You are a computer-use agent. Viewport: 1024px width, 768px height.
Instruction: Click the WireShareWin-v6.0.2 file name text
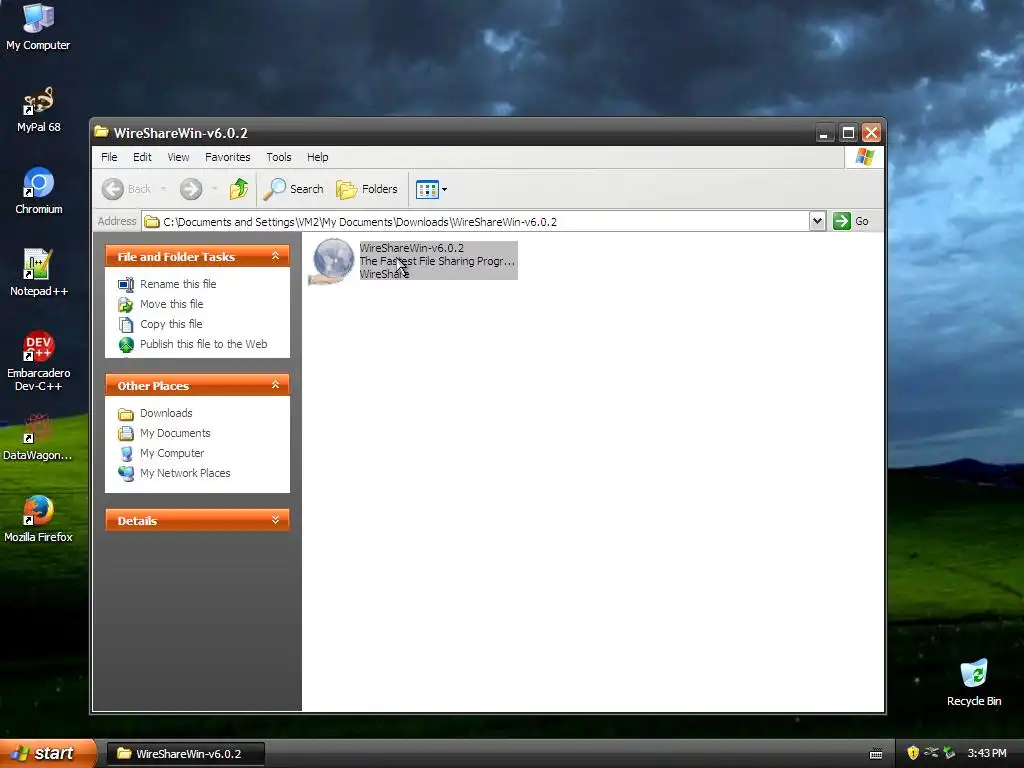pos(411,248)
